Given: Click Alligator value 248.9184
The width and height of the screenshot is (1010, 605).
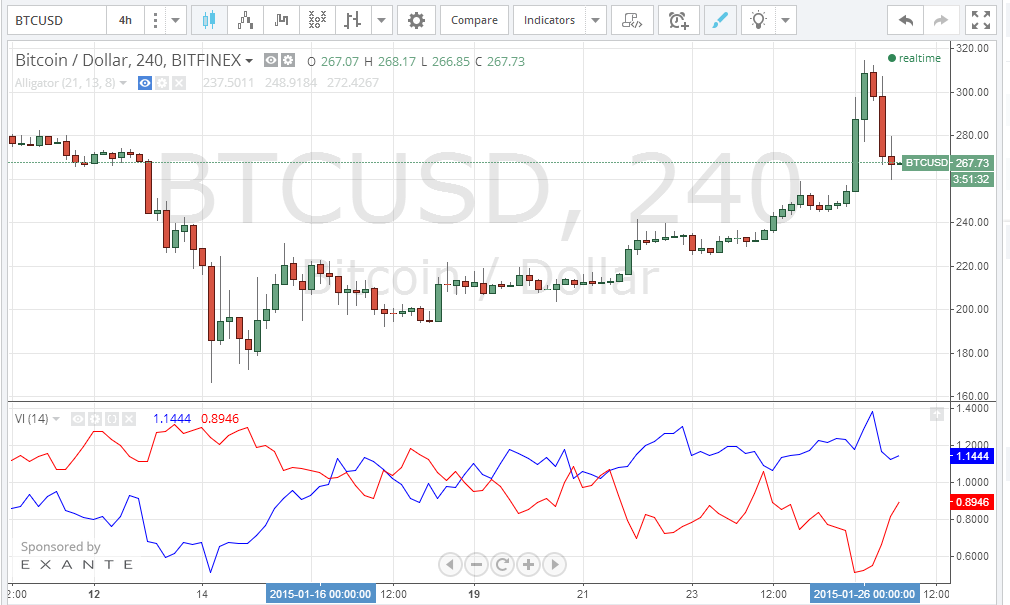Looking at the screenshot, I should coord(291,82).
